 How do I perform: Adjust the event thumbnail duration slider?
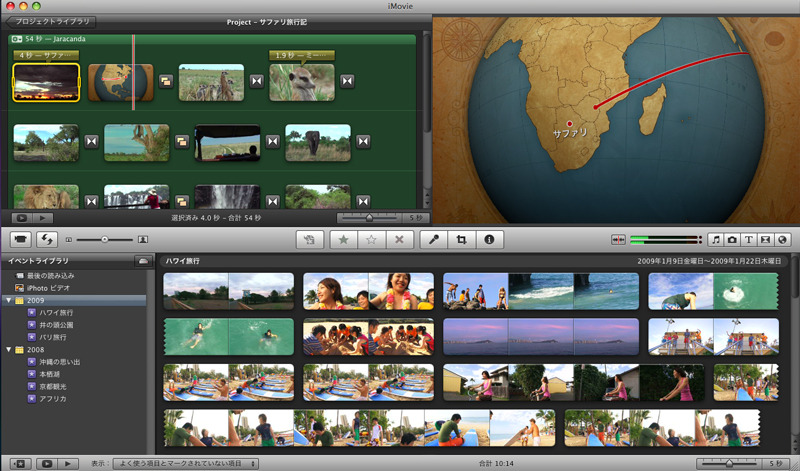coord(729,464)
